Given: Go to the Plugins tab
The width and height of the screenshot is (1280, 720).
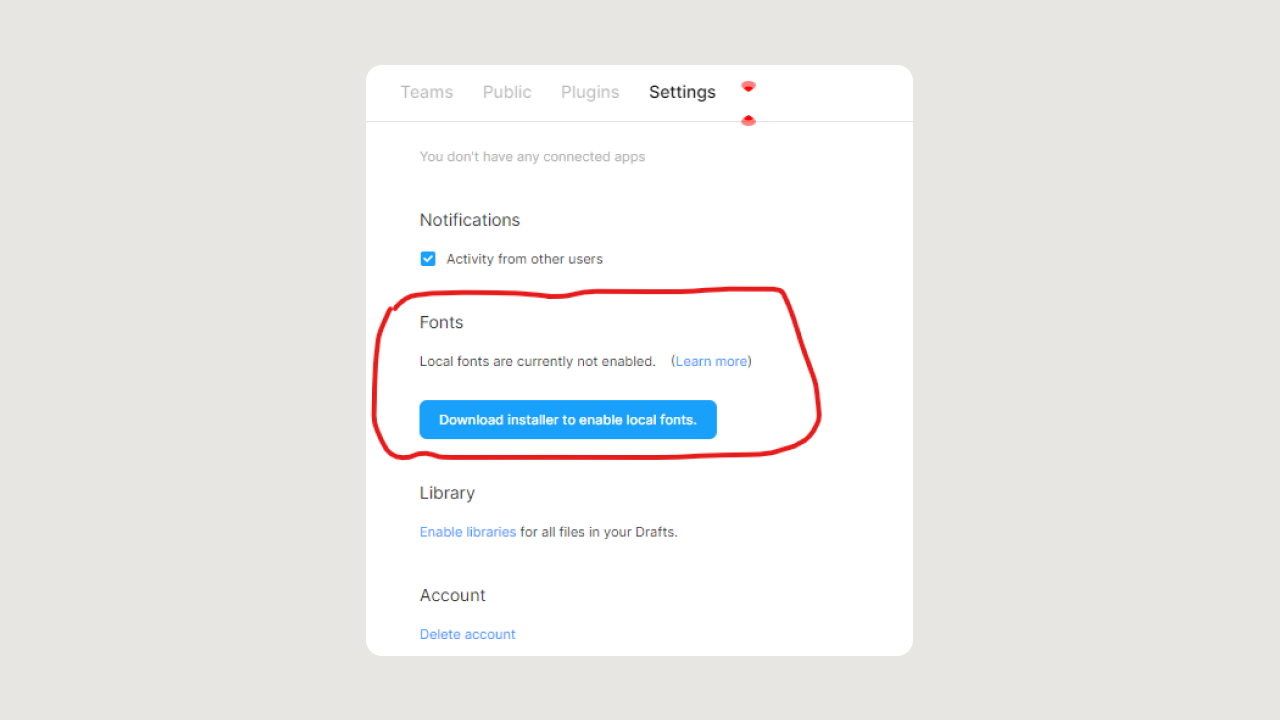Looking at the screenshot, I should click(x=590, y=92).
